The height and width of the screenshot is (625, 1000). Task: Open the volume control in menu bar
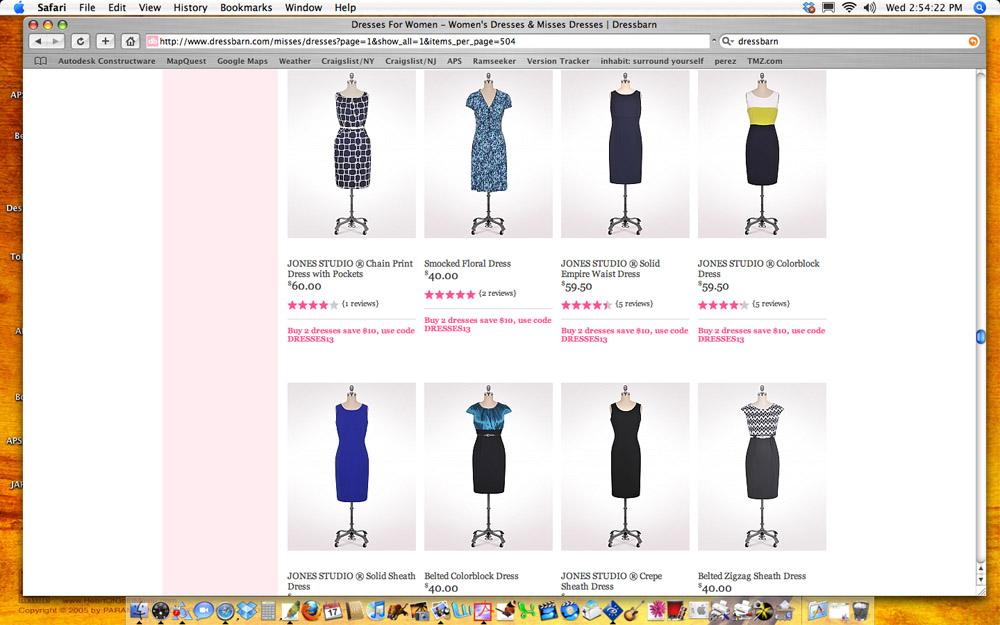coord(869,8)
